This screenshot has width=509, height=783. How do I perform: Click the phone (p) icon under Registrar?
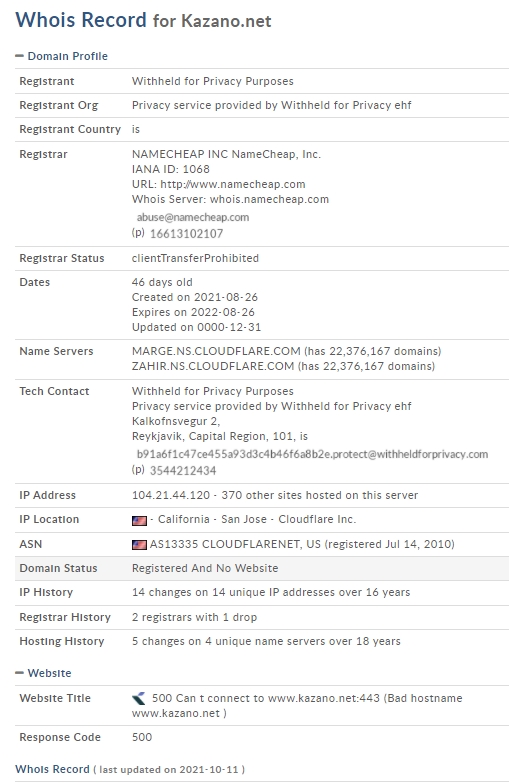pyautogui.click(x=138, y=233)
